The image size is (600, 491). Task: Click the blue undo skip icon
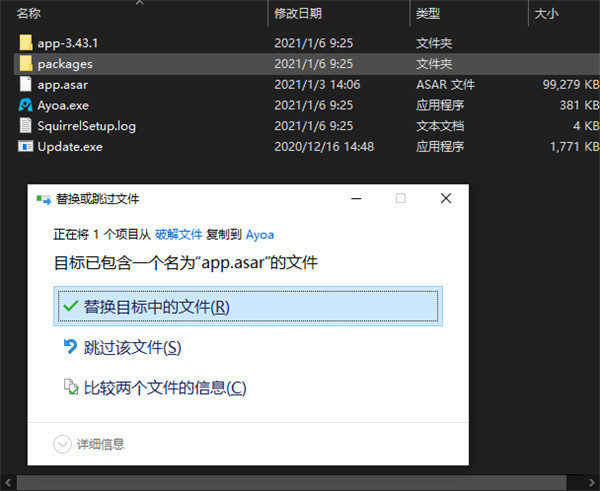(70, 347)
